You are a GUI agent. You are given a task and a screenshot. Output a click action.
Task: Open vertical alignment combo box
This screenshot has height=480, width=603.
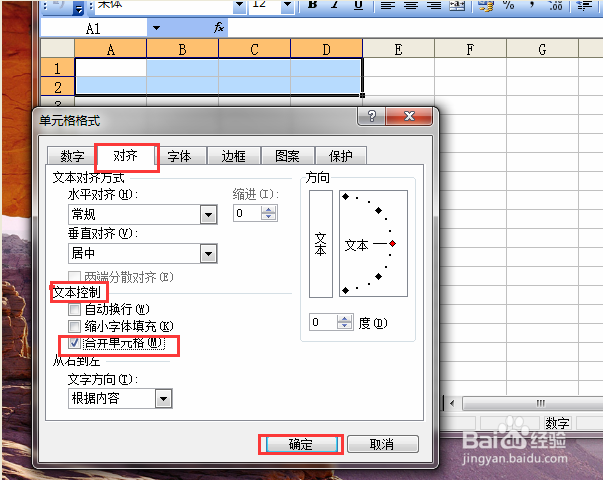pos(143,253)
